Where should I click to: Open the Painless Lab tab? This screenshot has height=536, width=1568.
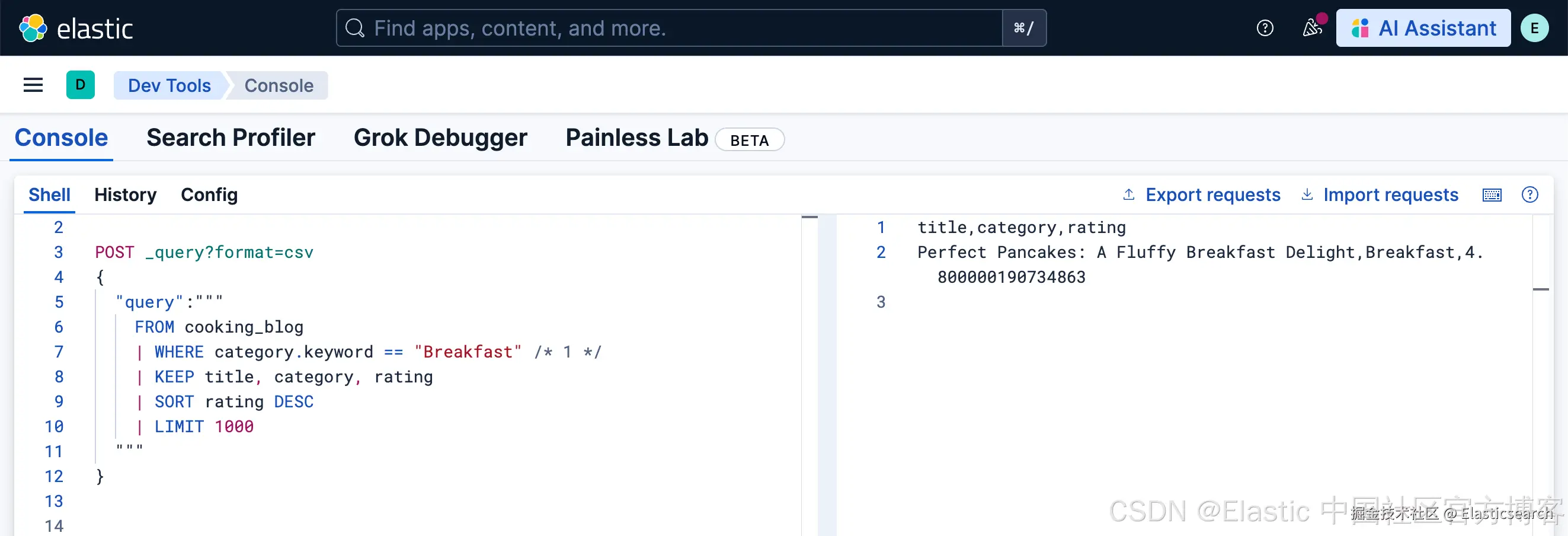(636, 138)
